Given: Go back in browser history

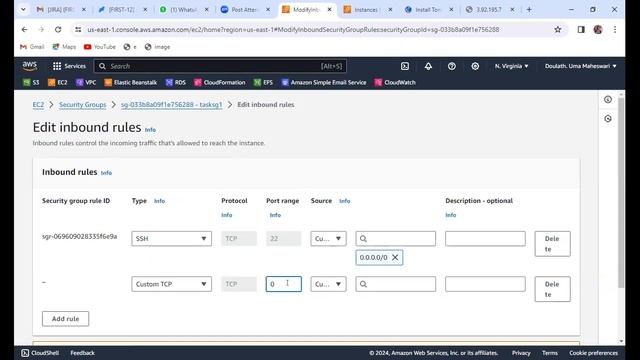Looking at the screenshot, I should click(24, 29).
